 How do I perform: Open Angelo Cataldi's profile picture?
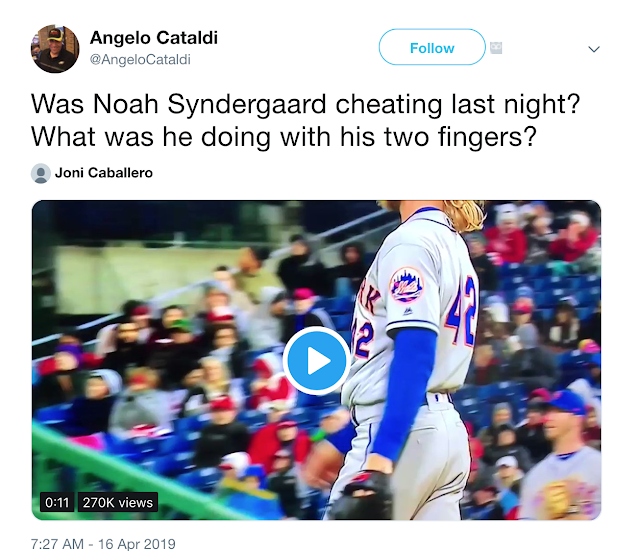[x=55, y=49]
